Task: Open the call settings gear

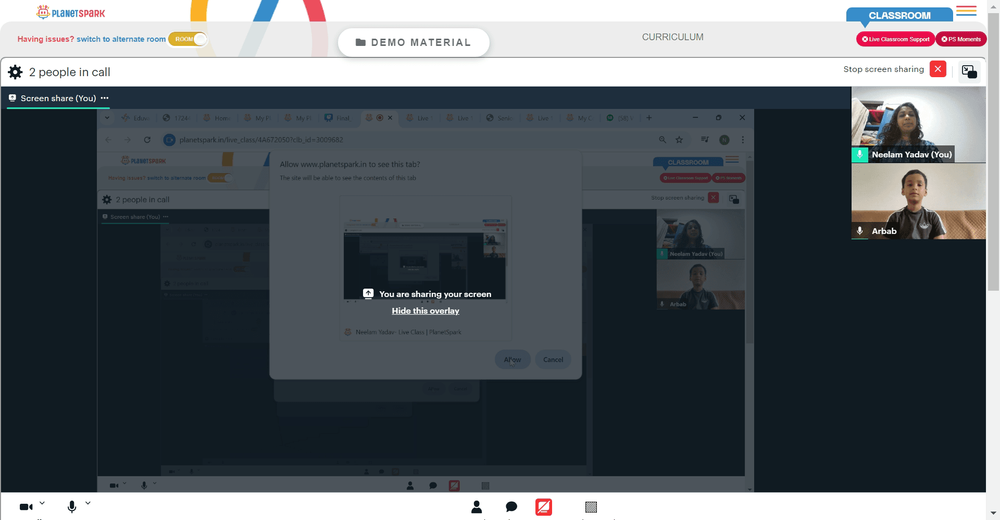Action: pyautogui.click(x=15, y=72)
